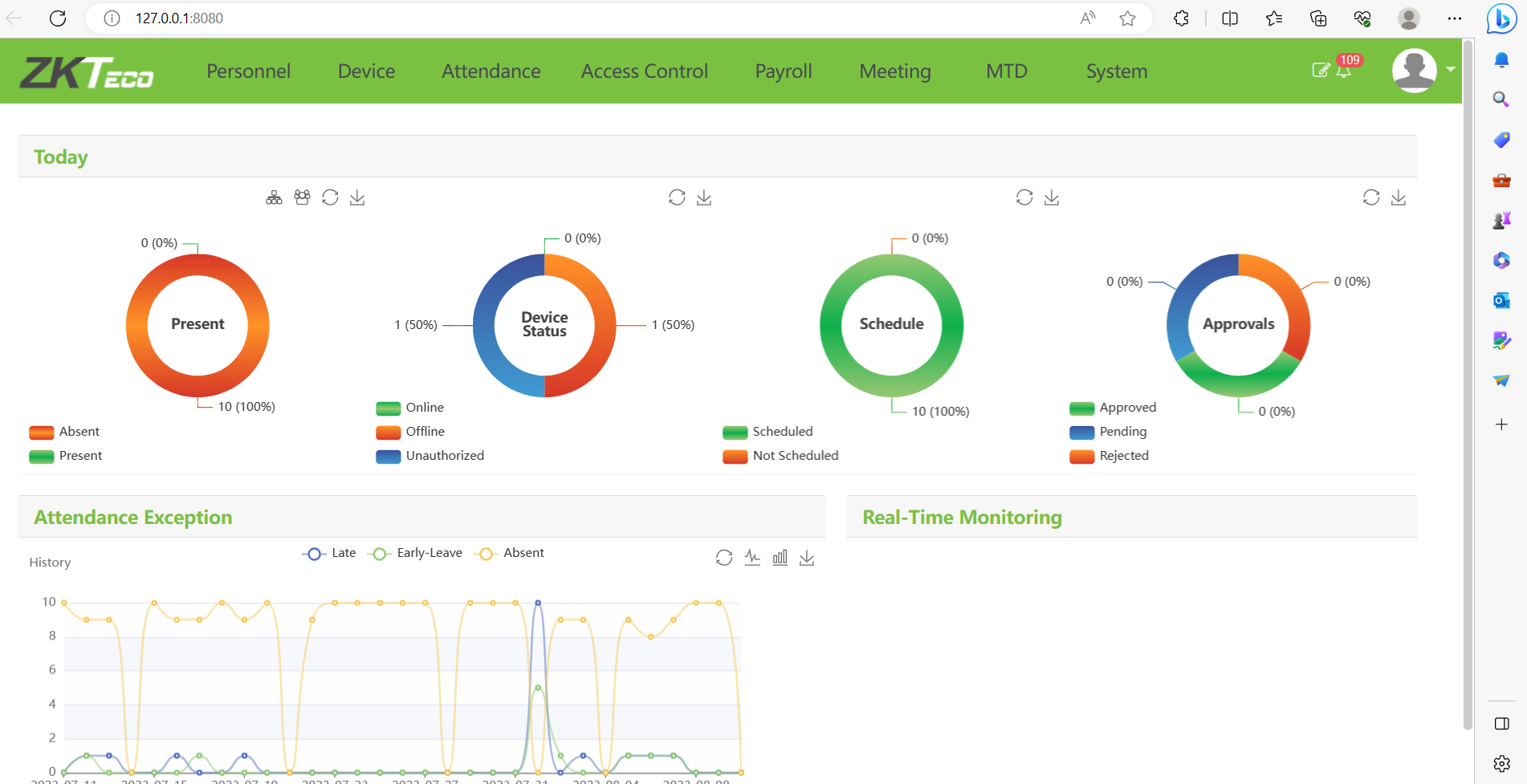This screenshot has height=784, width=1527.
Task: Open the Personnel menu
Action: [x=248, y=71]
